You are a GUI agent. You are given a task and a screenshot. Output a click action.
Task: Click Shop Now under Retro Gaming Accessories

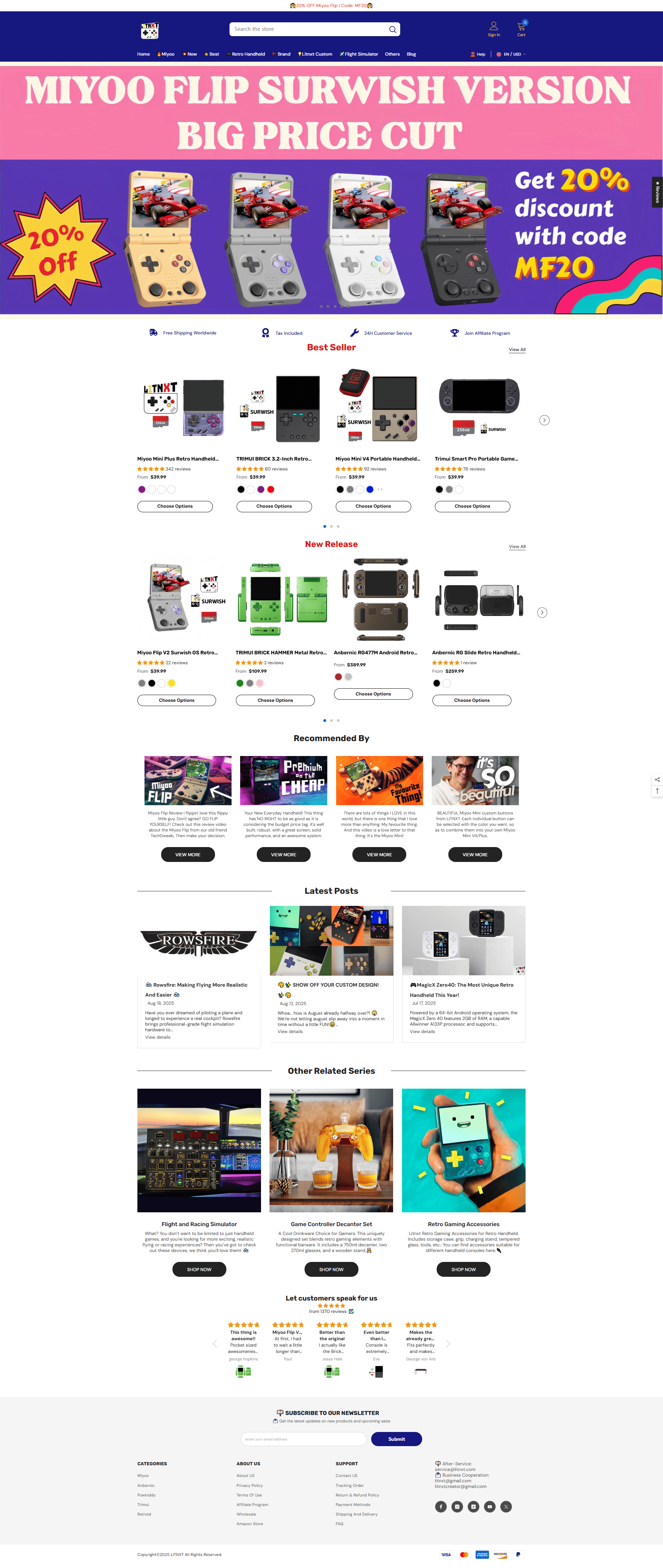coord(464,1269)
